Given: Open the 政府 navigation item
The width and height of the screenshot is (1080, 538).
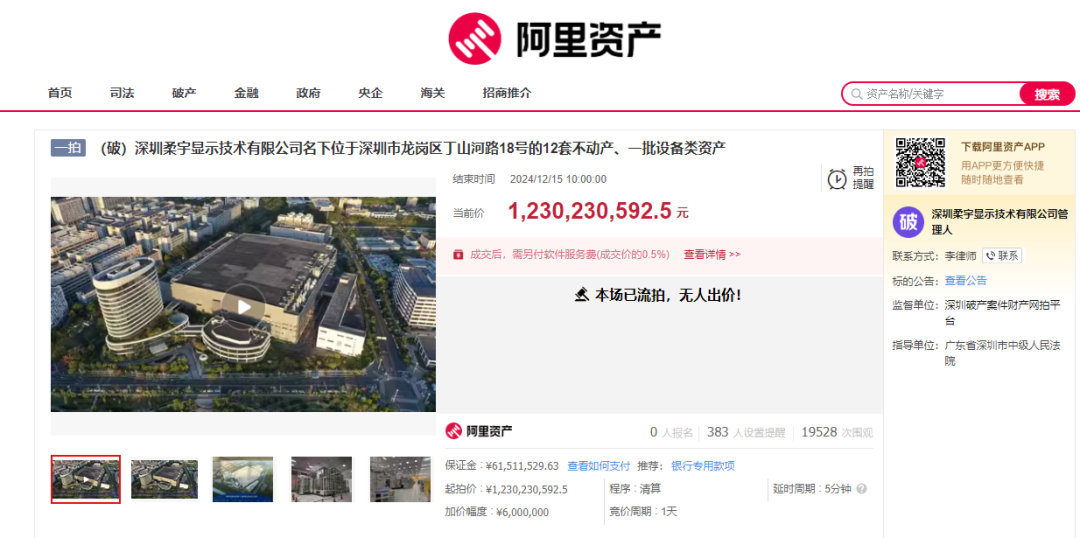Looking at the screenshot, I should pos(308,93).
